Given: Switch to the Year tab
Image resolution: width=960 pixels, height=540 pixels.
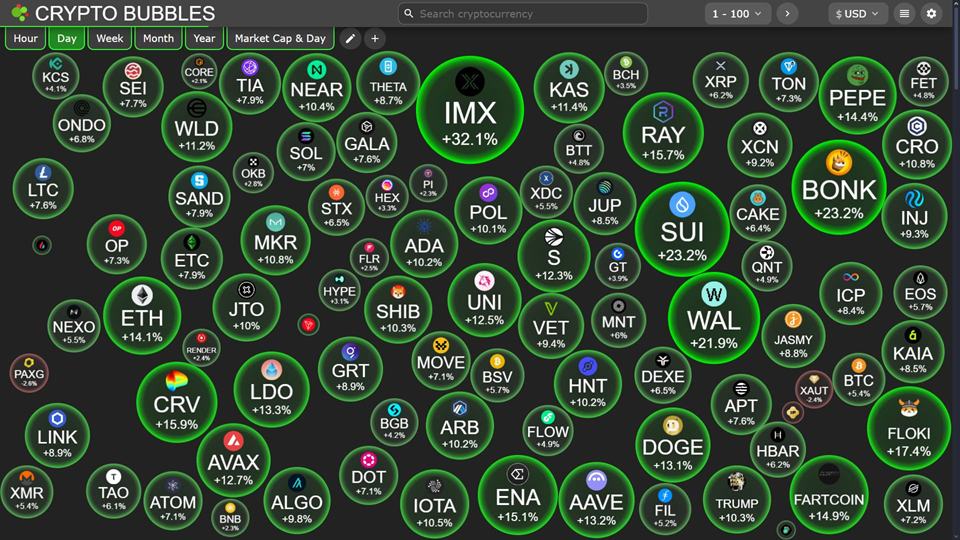Looking at the screenshot, I should 204,39.
